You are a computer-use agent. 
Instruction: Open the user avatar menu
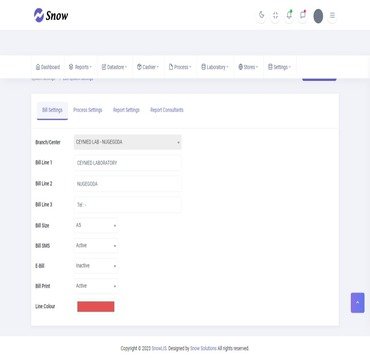click(318, 16)
